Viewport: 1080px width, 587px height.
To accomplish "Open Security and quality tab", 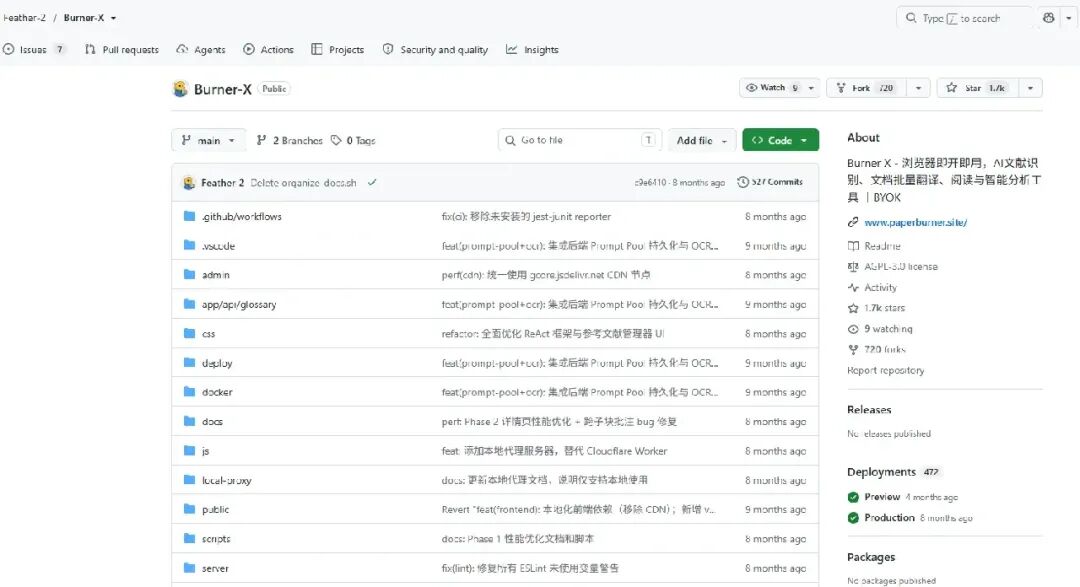I will [435, 50].
